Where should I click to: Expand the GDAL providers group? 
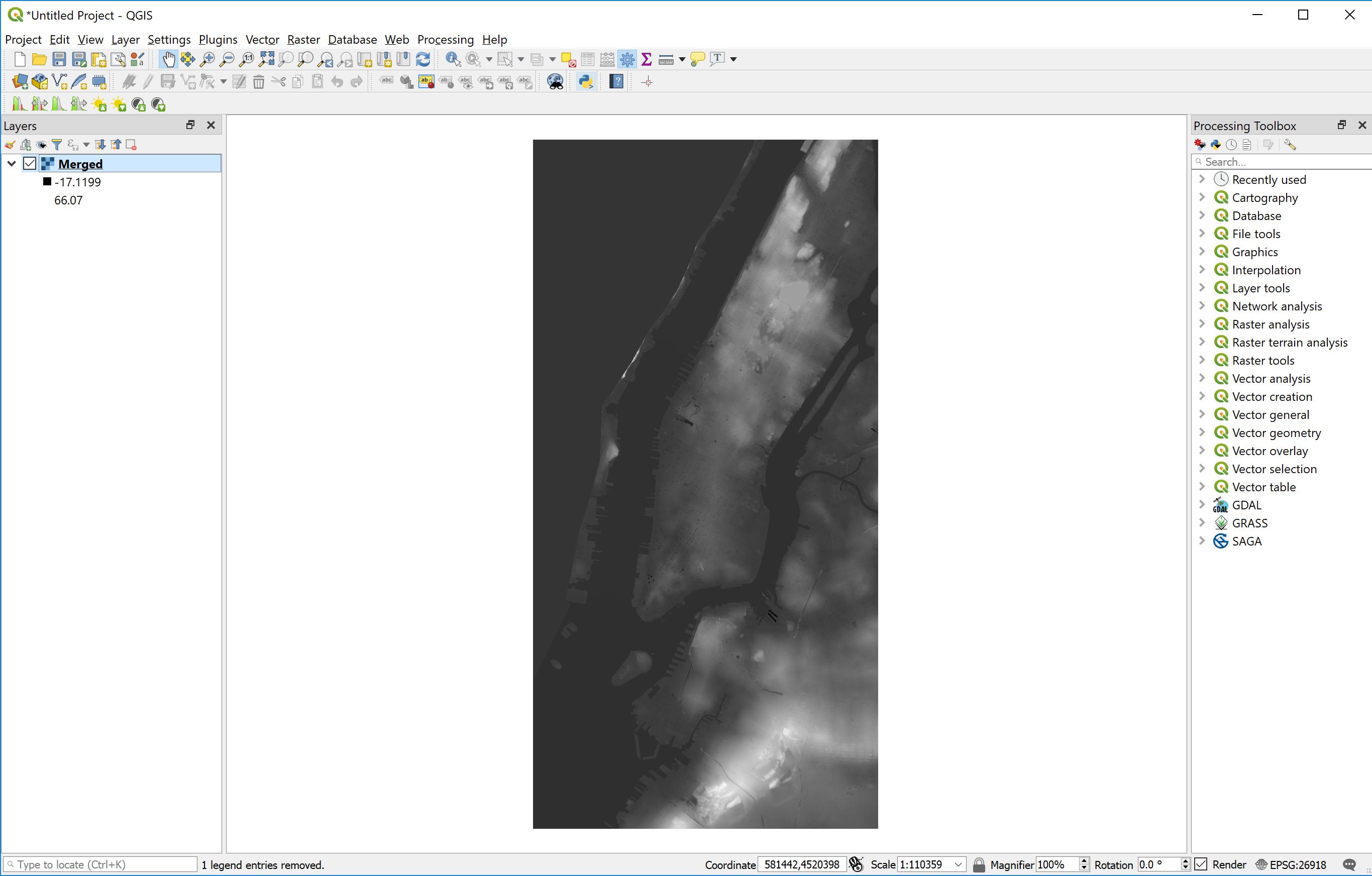(x=1202, y=505)
